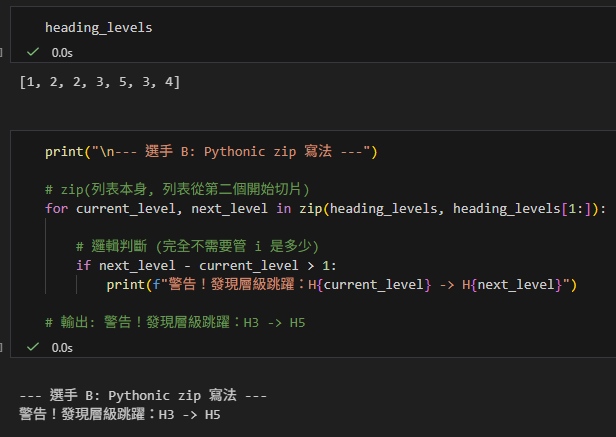Click output line --- 選手 B: Pythonic zip 寫法 ---
The height and width of the screenshot is (437, 616).
143,395
